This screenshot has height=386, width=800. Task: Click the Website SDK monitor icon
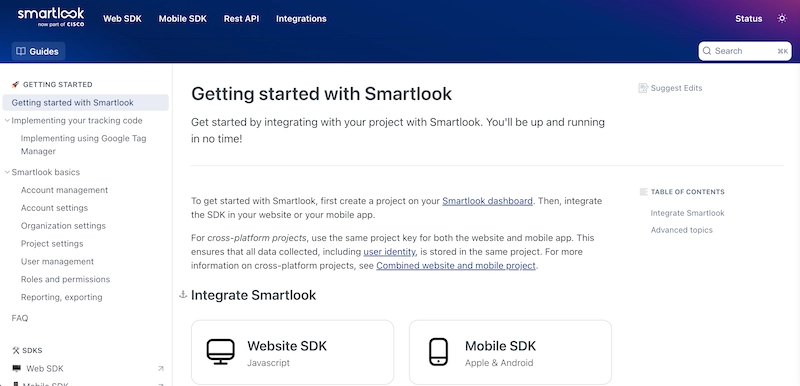220,352
